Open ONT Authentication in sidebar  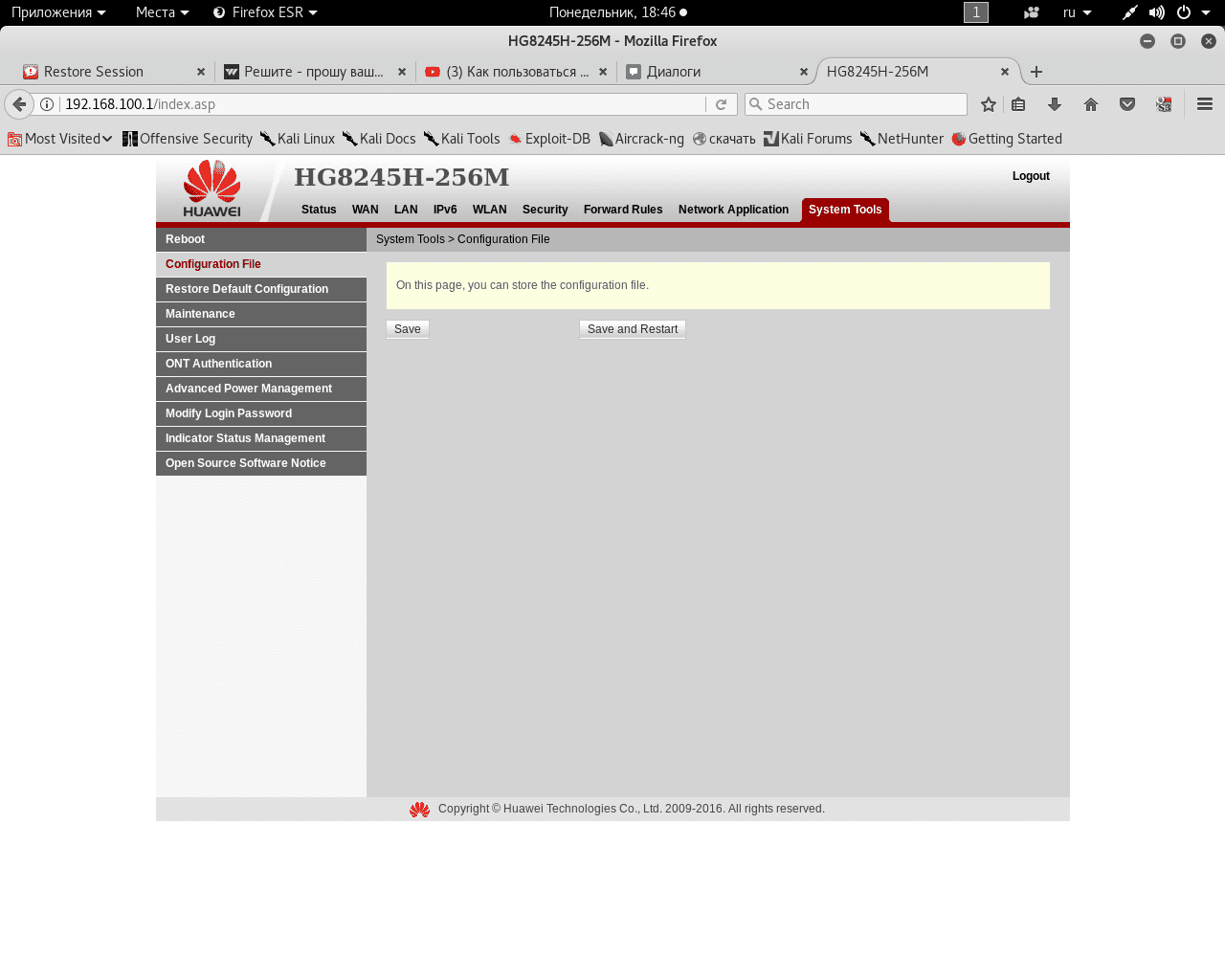click(x=261, y=364)
